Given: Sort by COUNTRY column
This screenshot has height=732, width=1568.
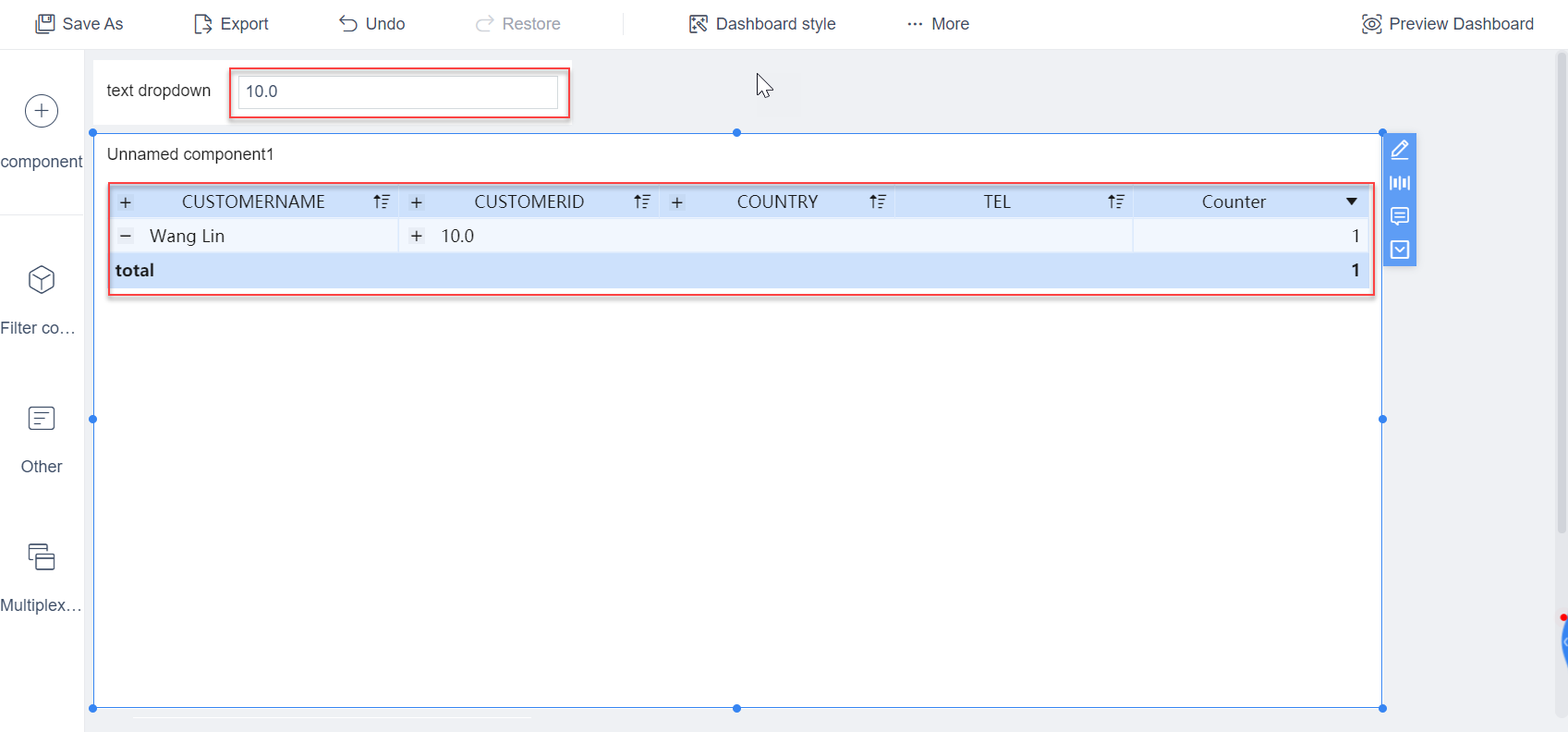Looking at the screenshot, I should [878, 201].
